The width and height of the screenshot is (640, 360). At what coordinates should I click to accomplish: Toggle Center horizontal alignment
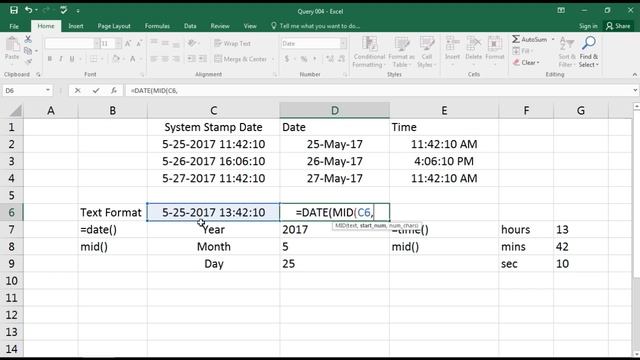(165, 59)
